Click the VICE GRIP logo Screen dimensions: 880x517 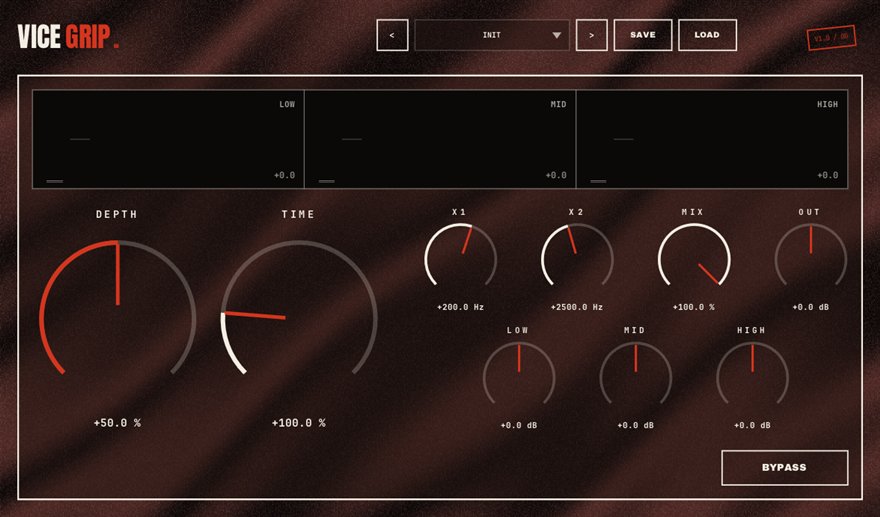pyautogui.click(x=68, y=37)
